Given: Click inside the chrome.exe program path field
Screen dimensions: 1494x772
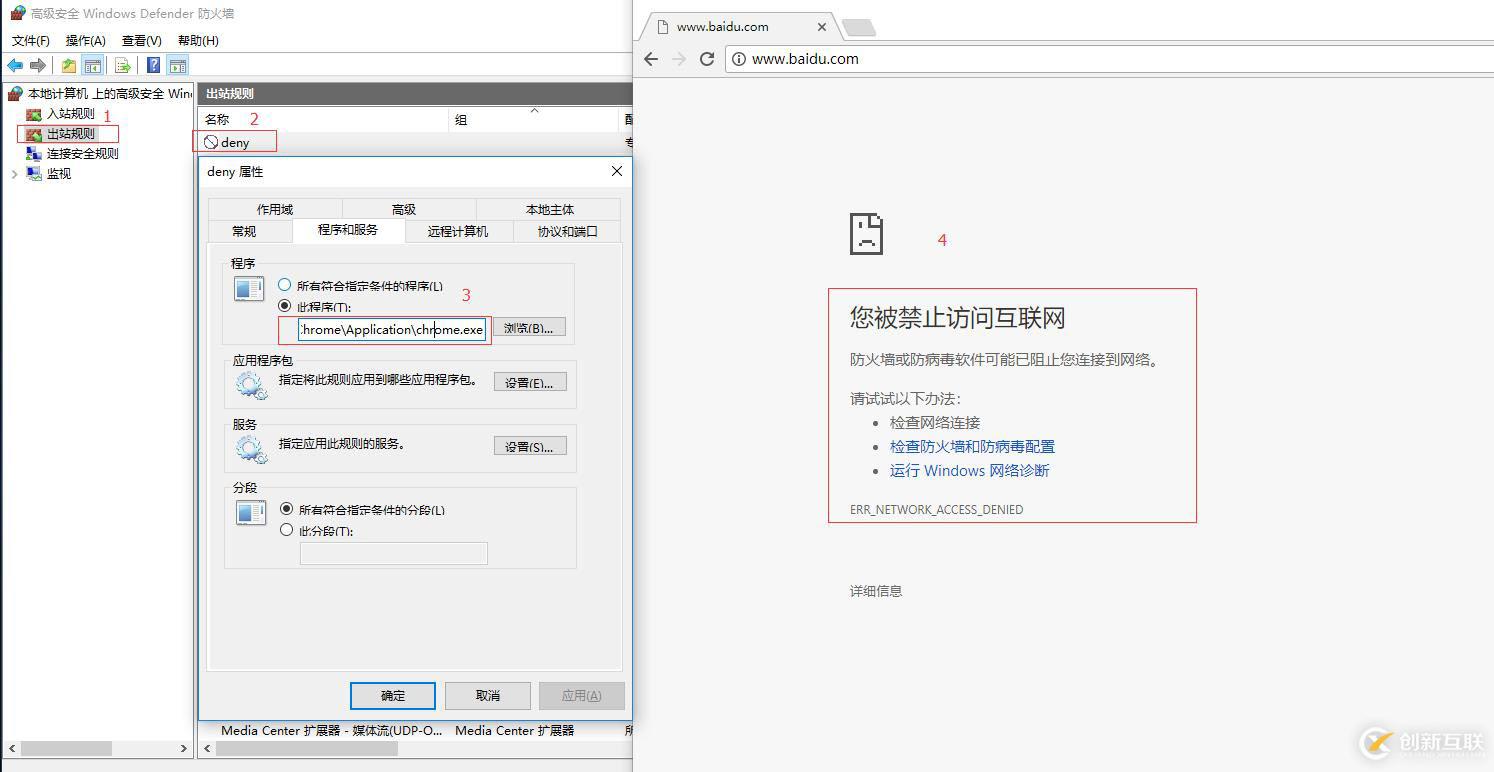Looking at the screenshot, I should 390,329.
